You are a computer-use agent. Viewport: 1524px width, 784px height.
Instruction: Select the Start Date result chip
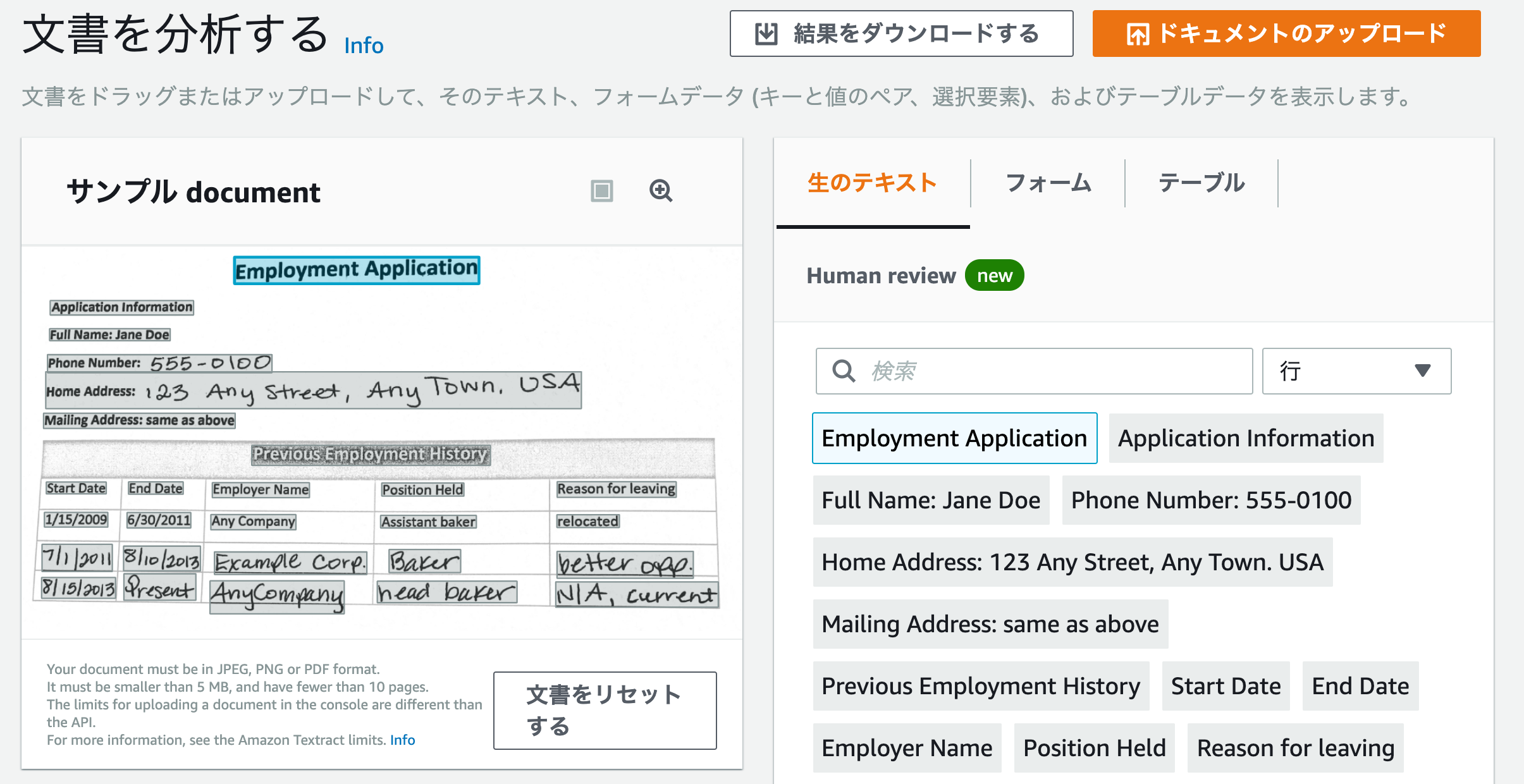coord(1226,686)
